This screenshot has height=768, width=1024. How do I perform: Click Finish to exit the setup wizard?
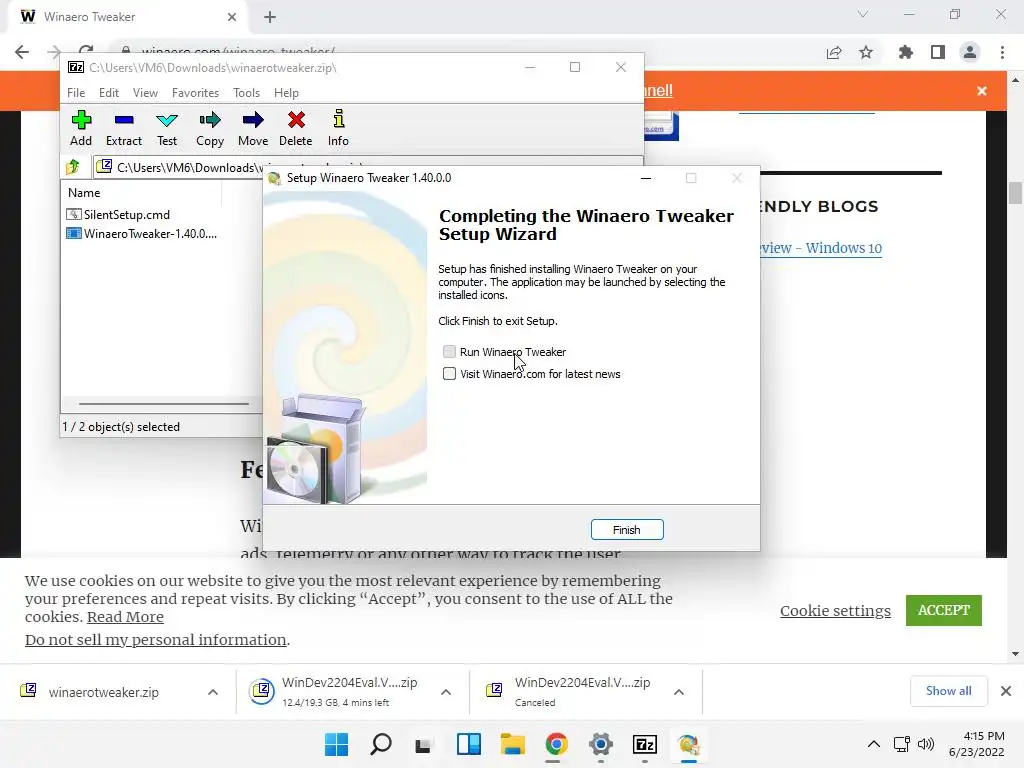[627, 530]
